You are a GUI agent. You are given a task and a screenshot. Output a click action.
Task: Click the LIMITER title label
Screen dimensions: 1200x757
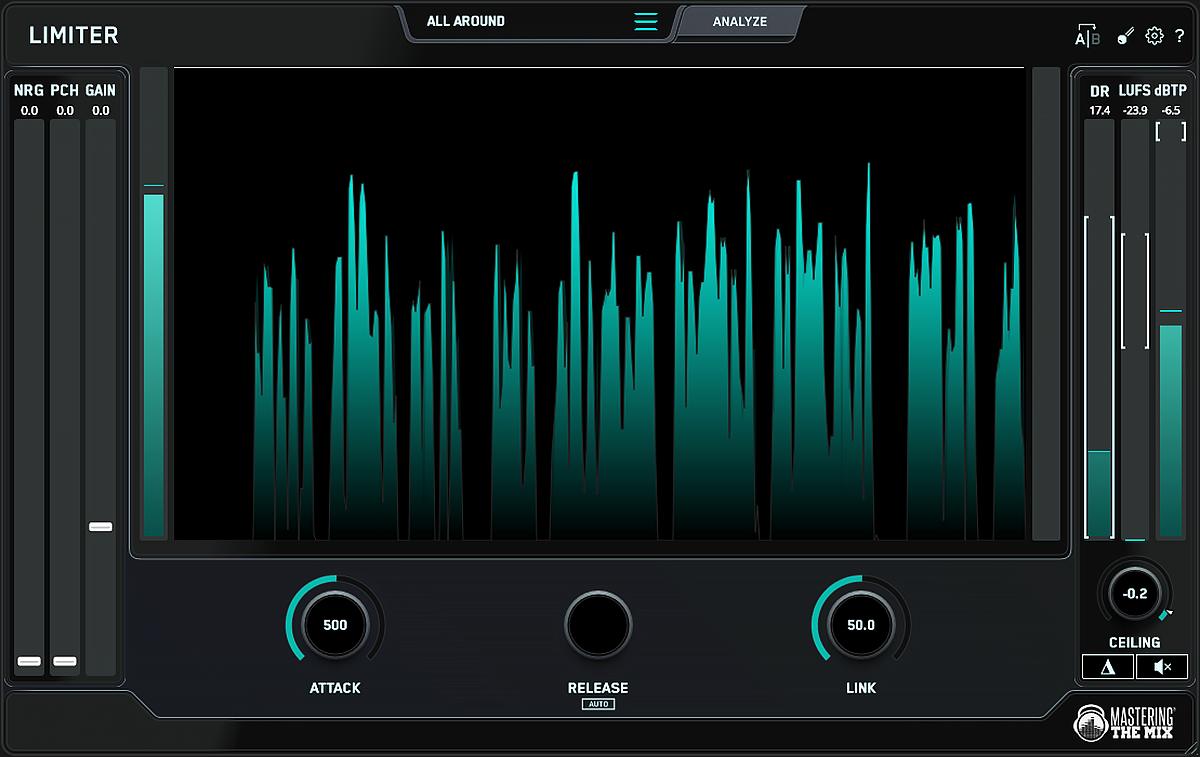[x=74, y=35]
